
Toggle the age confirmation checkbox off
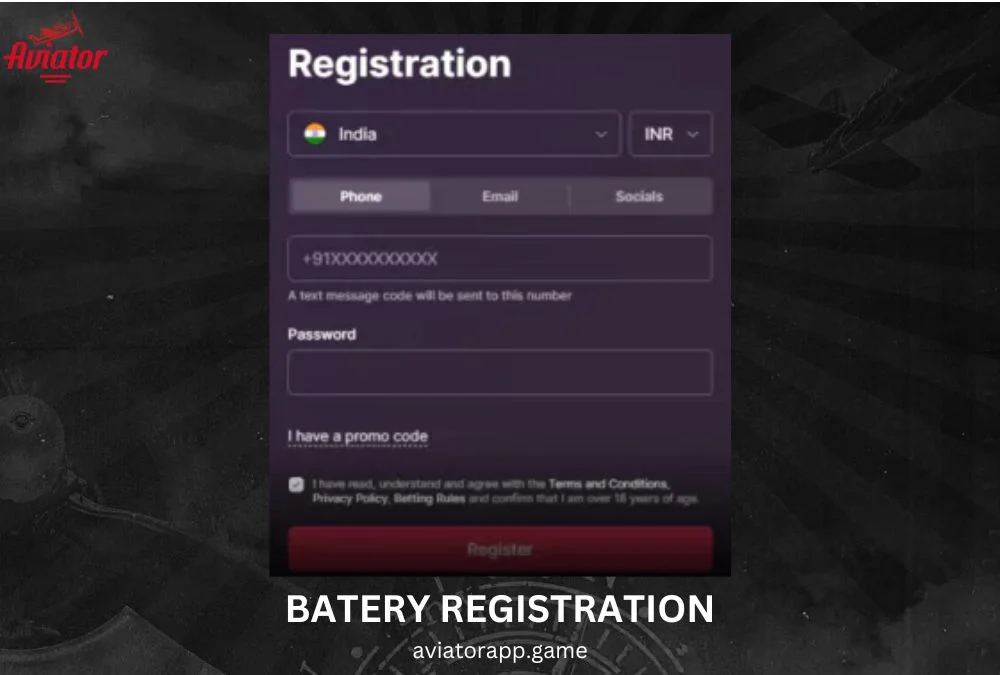click(296, 485)
